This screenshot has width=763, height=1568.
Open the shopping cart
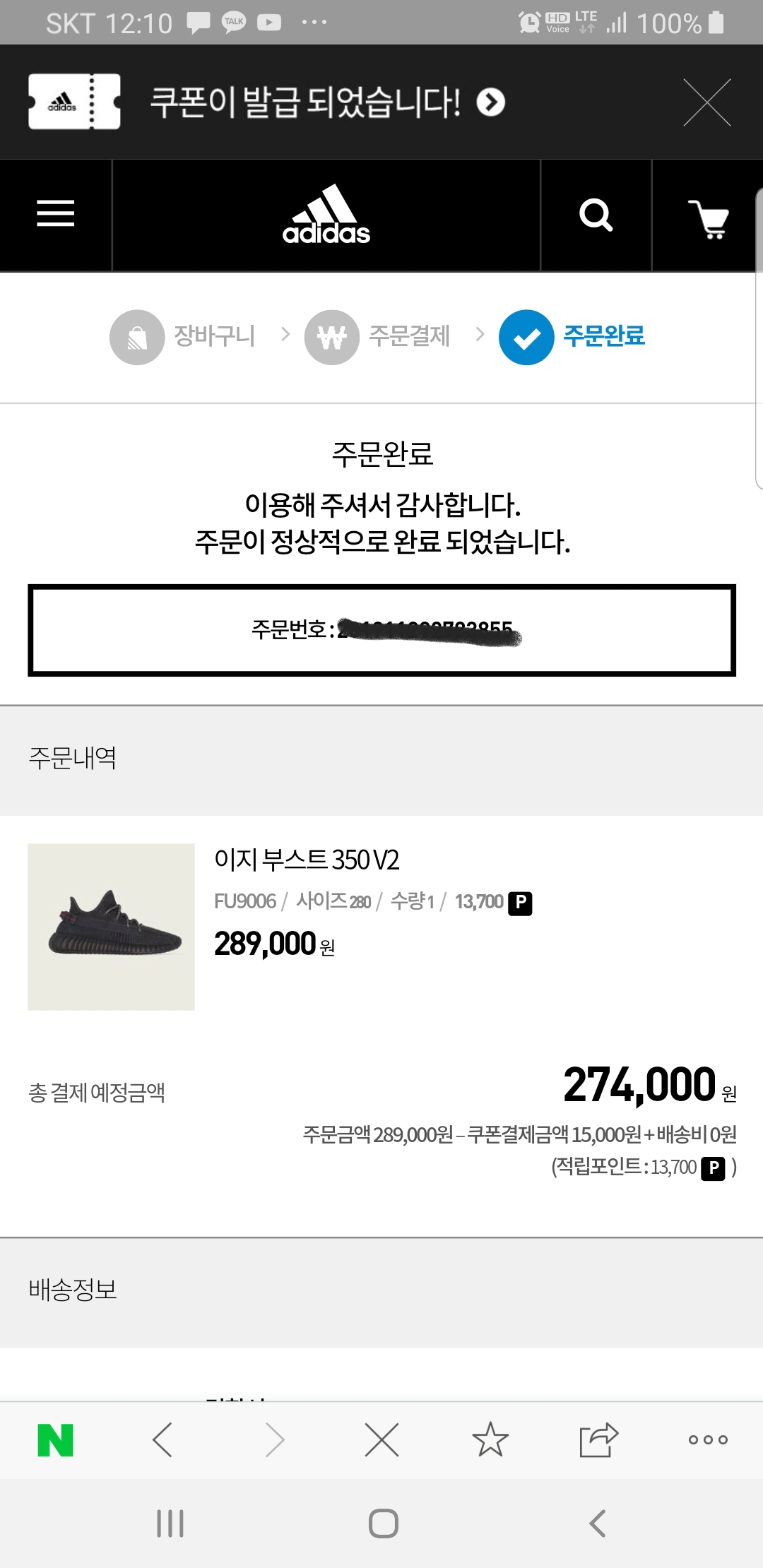coord(709,219)
